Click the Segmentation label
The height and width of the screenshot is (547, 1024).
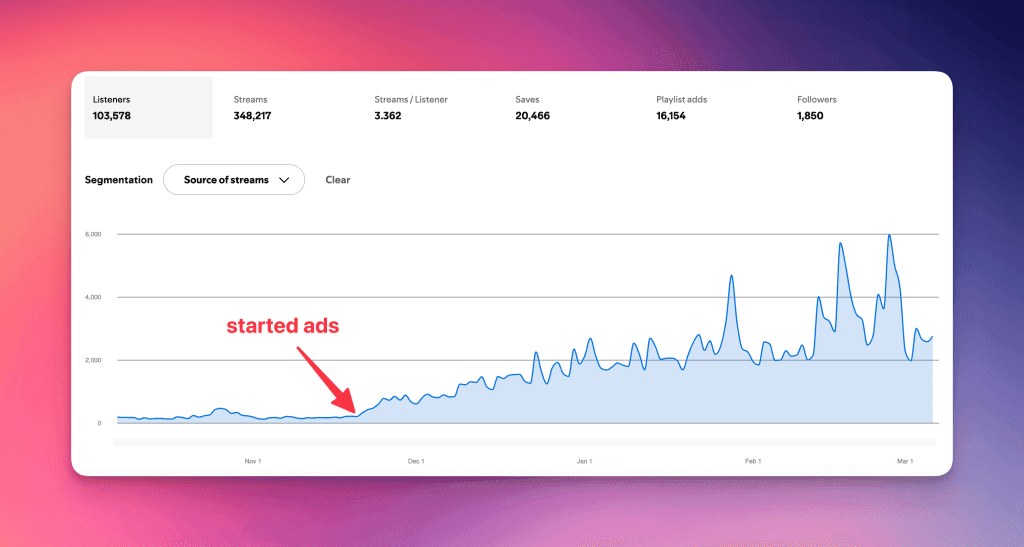point(119,180)
